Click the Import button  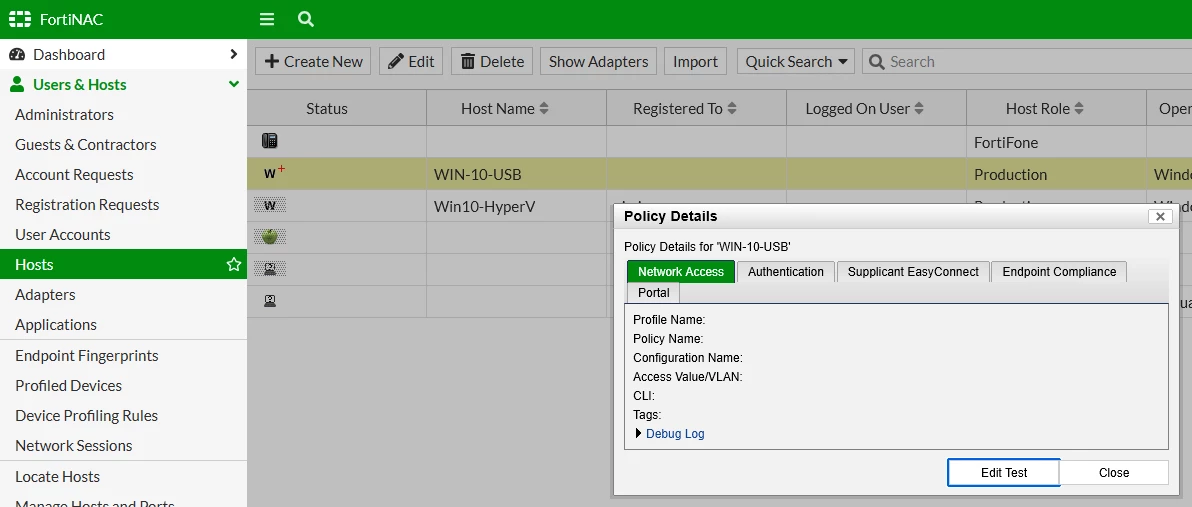pyautogui.click(x=696, y=62)
